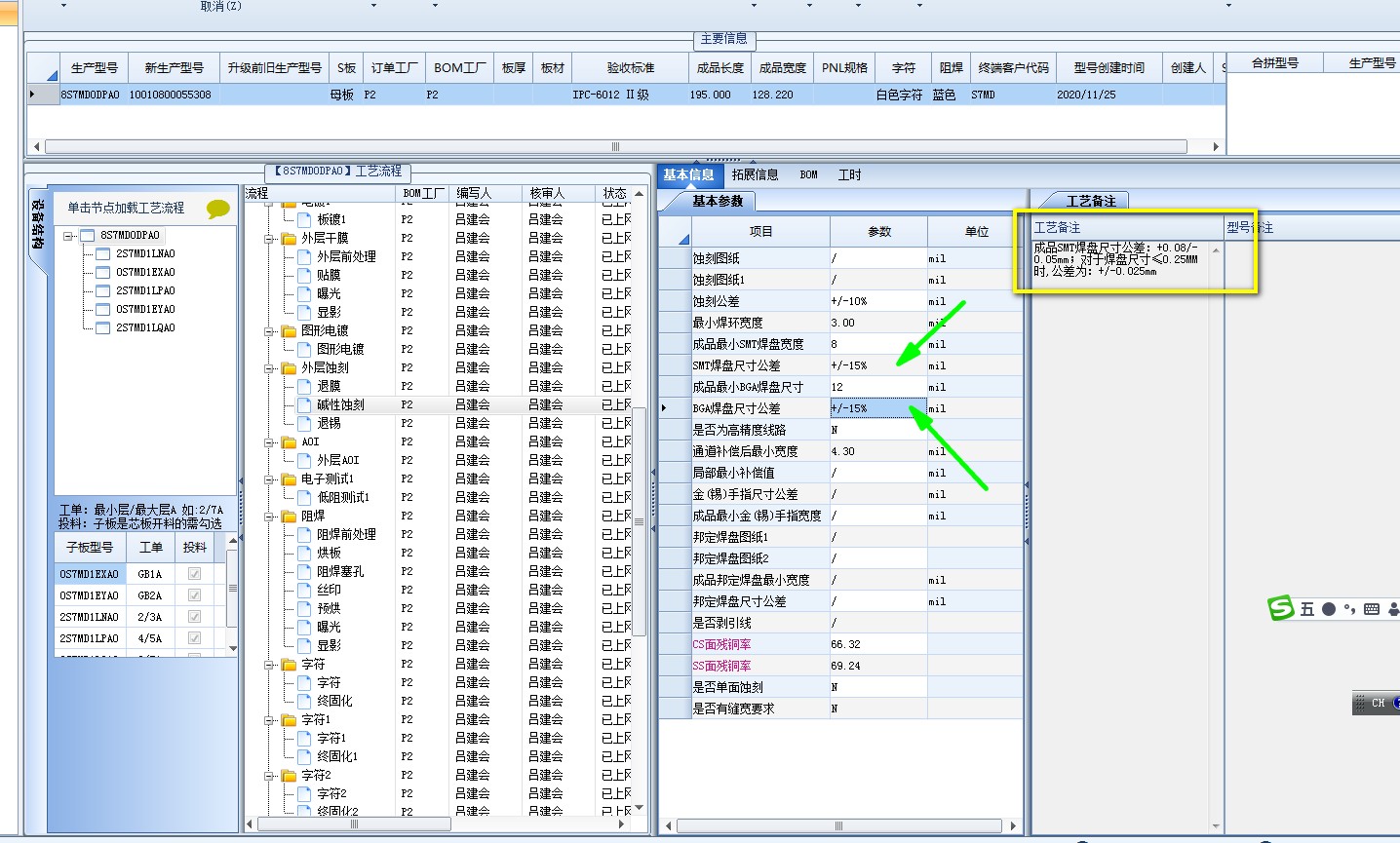Viewport: 1400px width, 843px height.
Task: Click the process tree horizontal scrollbar thumb
Action: tap(354, 824)
